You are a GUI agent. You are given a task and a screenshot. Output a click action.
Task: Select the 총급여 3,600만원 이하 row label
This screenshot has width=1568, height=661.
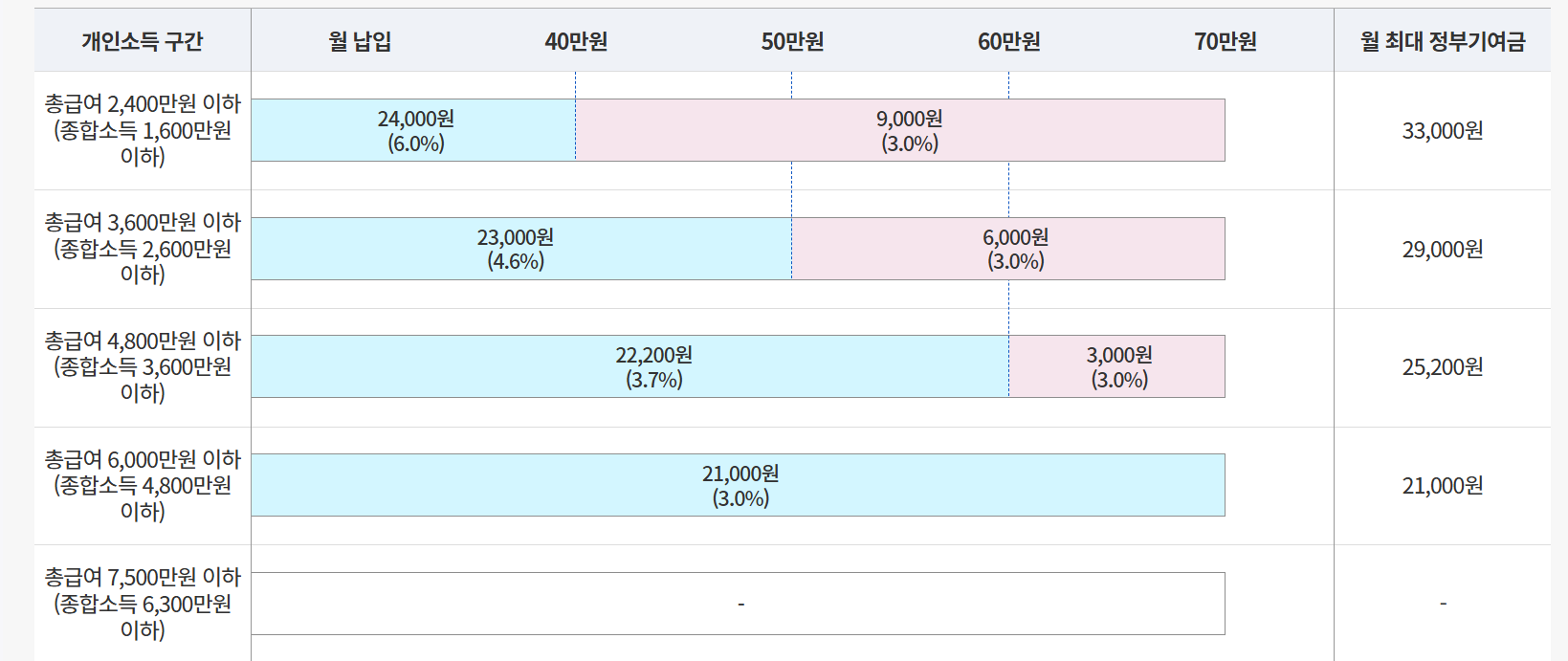[143, 249]
